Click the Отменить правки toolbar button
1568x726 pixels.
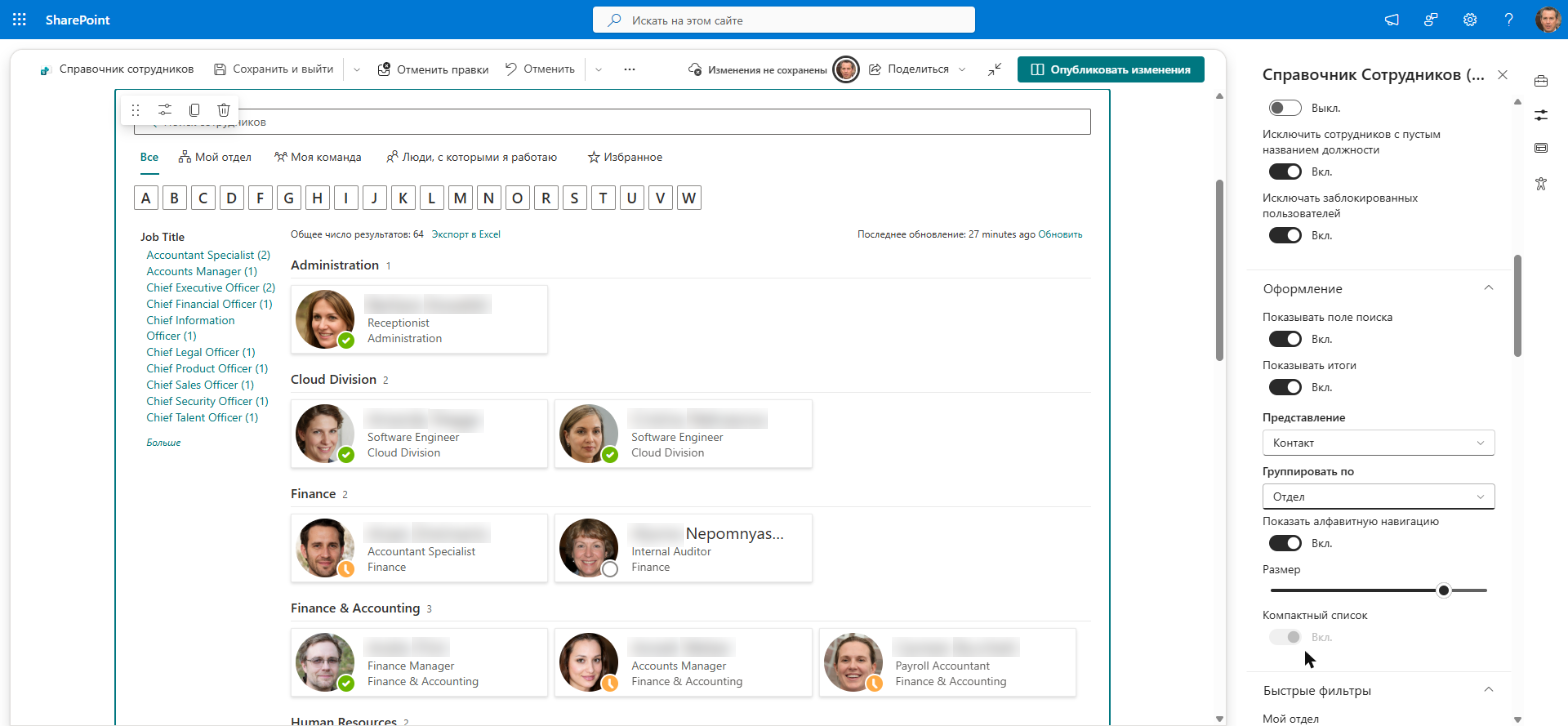(x=433, y=69)
